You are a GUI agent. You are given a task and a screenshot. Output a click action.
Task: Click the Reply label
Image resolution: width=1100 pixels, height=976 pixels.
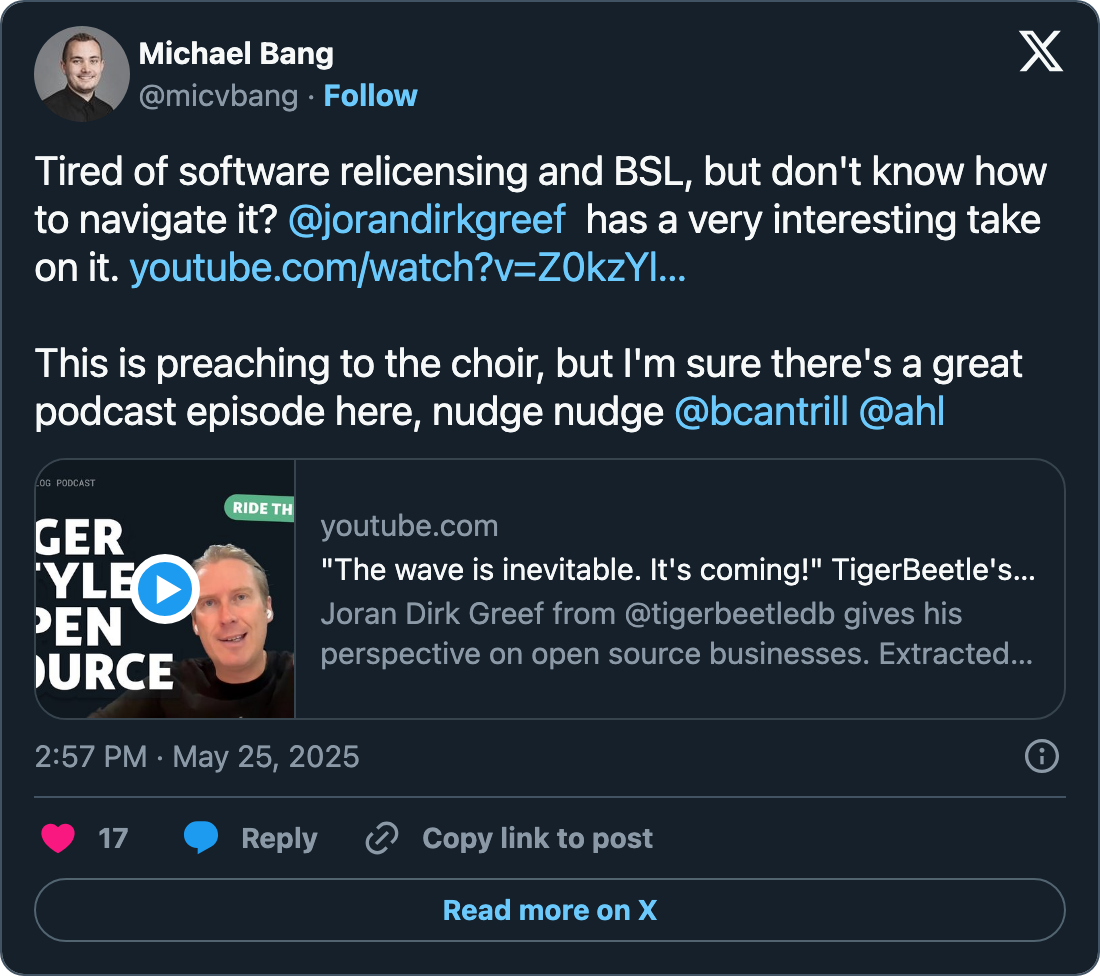coord(279,838)
